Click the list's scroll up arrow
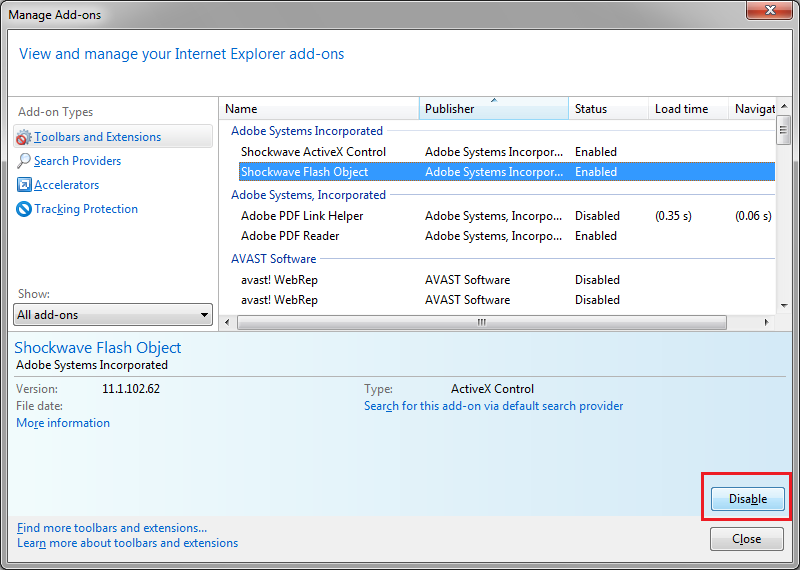 [x=784, y=106]
